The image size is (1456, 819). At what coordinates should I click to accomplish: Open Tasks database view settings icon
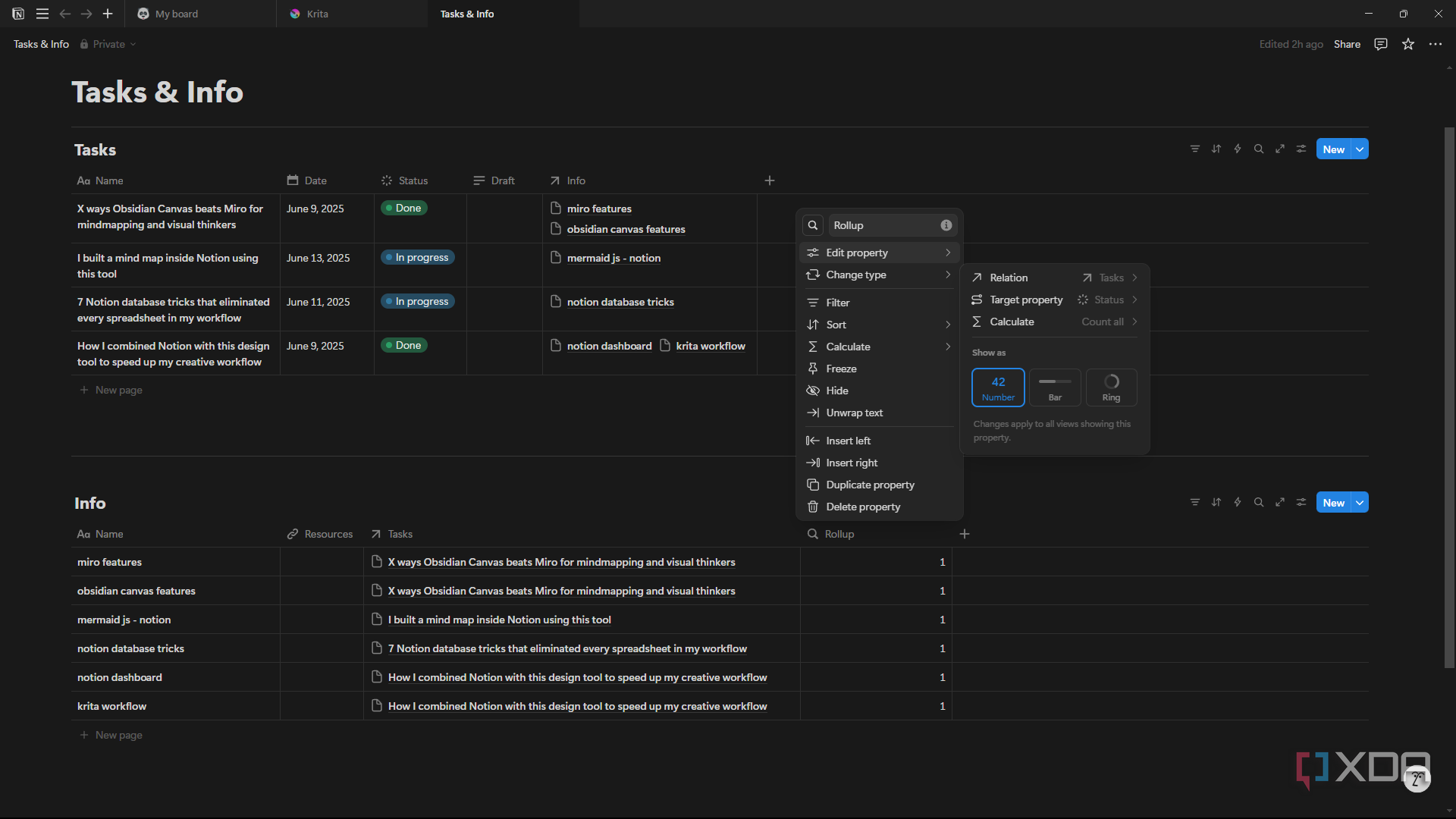[1301, 149]
